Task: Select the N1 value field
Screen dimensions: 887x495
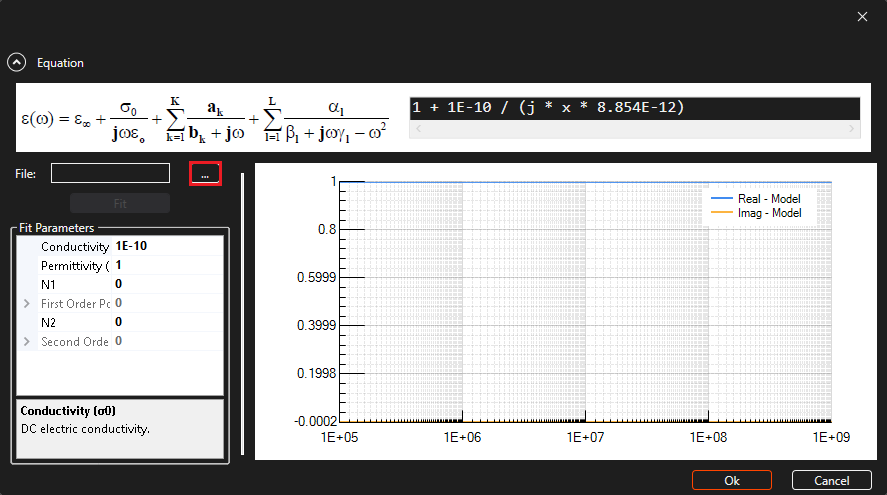Action: (x=167, y=284)
